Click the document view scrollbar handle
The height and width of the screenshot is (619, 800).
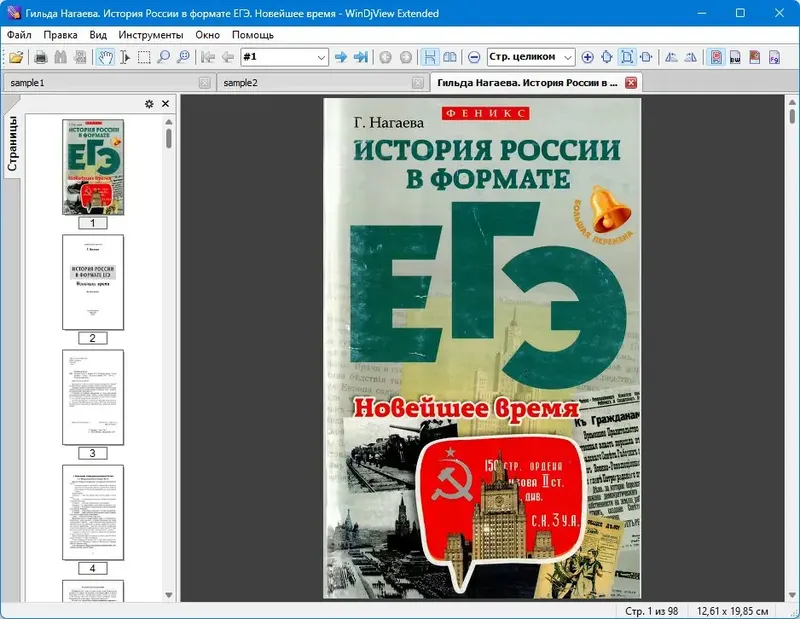click(792, 115)
